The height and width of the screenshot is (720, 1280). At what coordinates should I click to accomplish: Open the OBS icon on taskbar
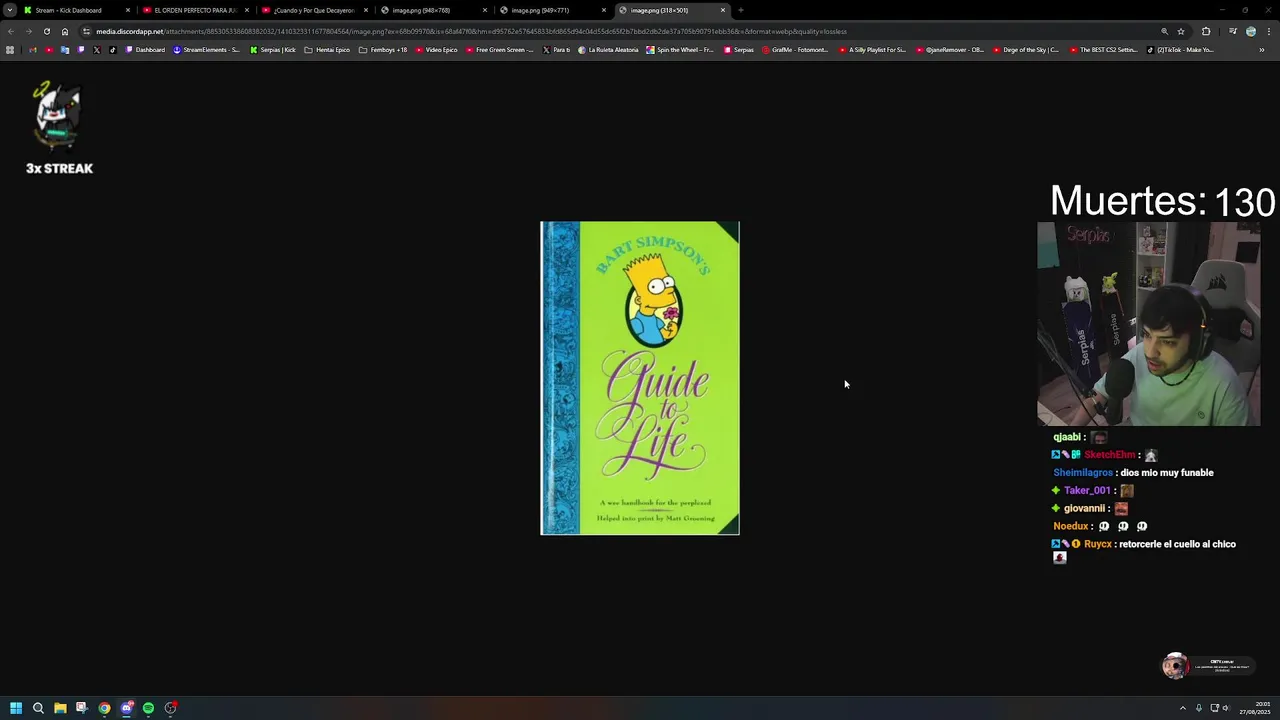(171, 708)
